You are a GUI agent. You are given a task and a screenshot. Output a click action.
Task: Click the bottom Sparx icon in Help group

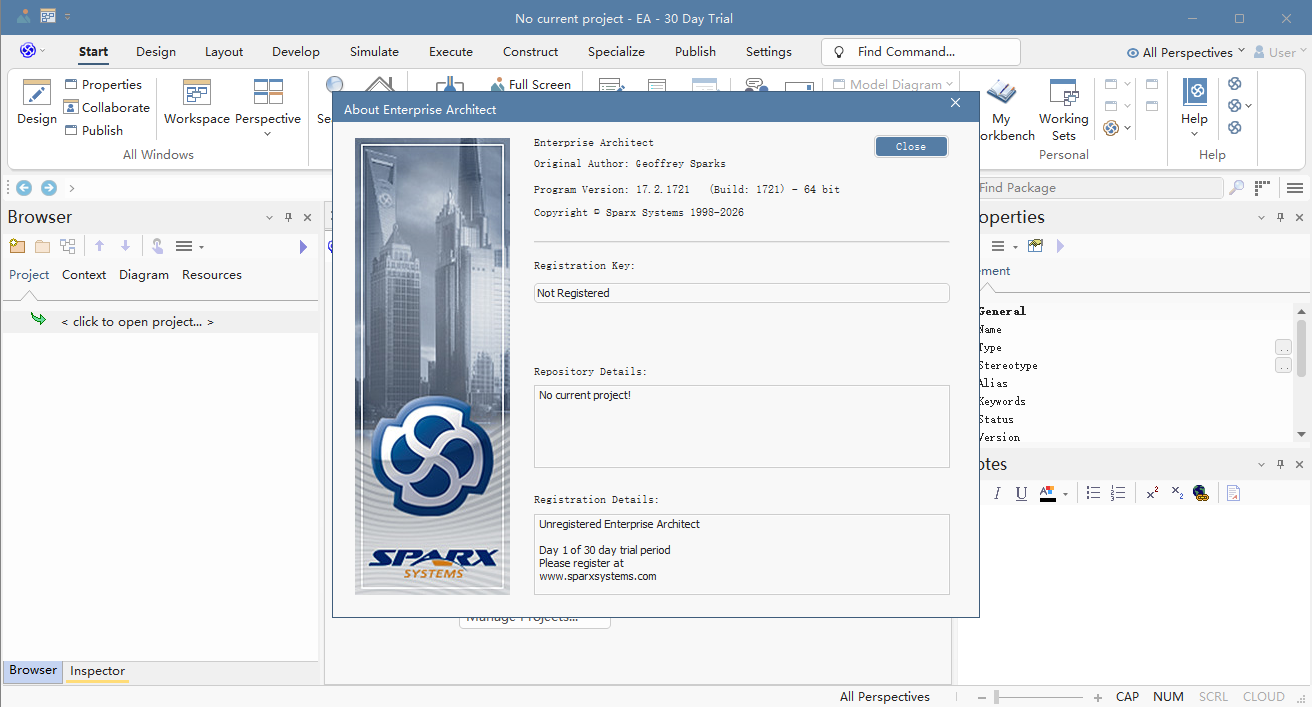[1235, 127]
